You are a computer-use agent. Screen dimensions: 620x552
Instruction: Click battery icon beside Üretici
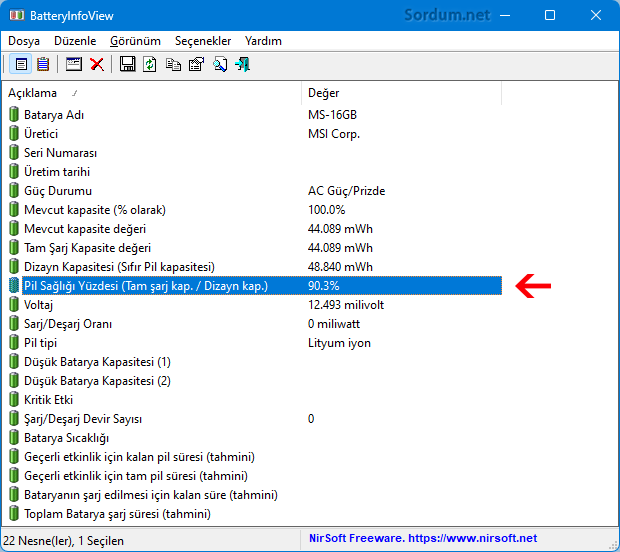[14, 133]
